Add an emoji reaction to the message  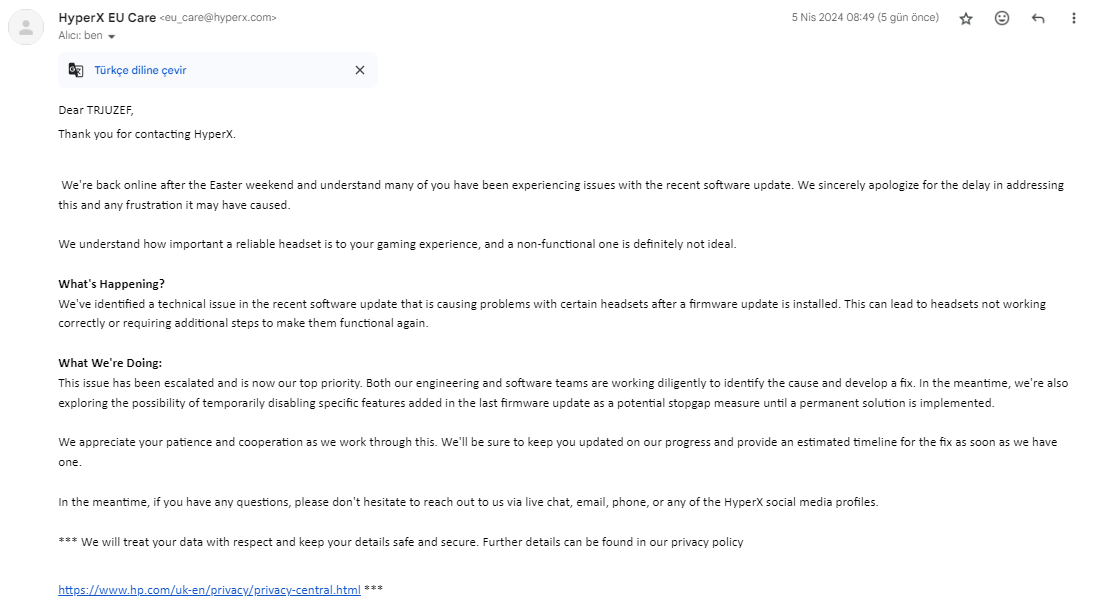1002,18
